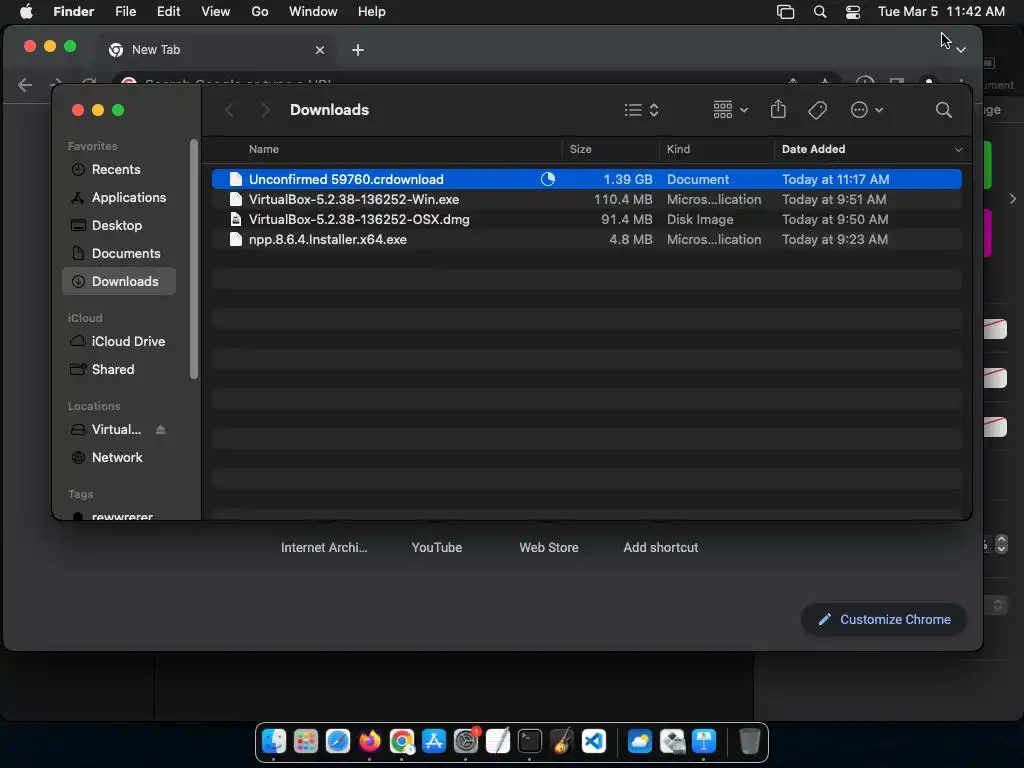The image size is (1024, 768).
Task: Open the Window menu
Action: [313, 12]
